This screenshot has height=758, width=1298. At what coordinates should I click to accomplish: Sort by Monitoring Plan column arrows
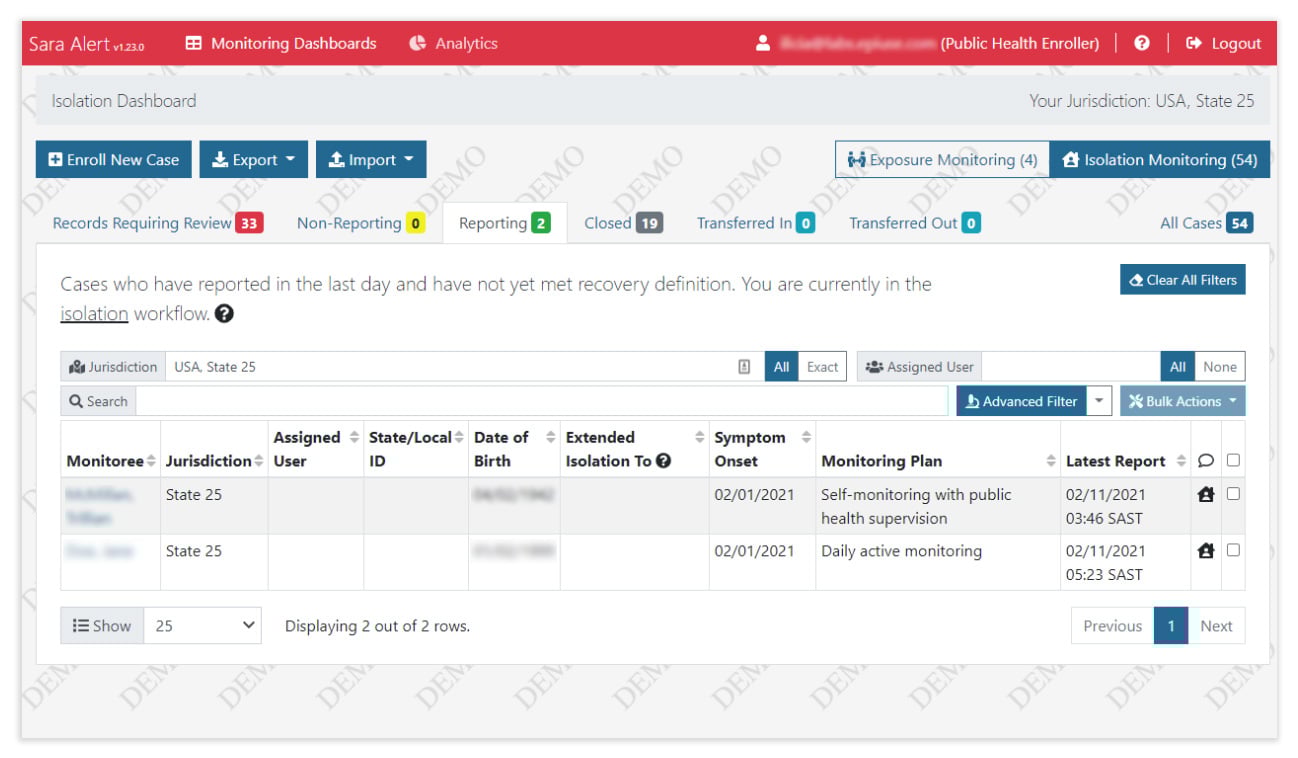pos(1051,461)
